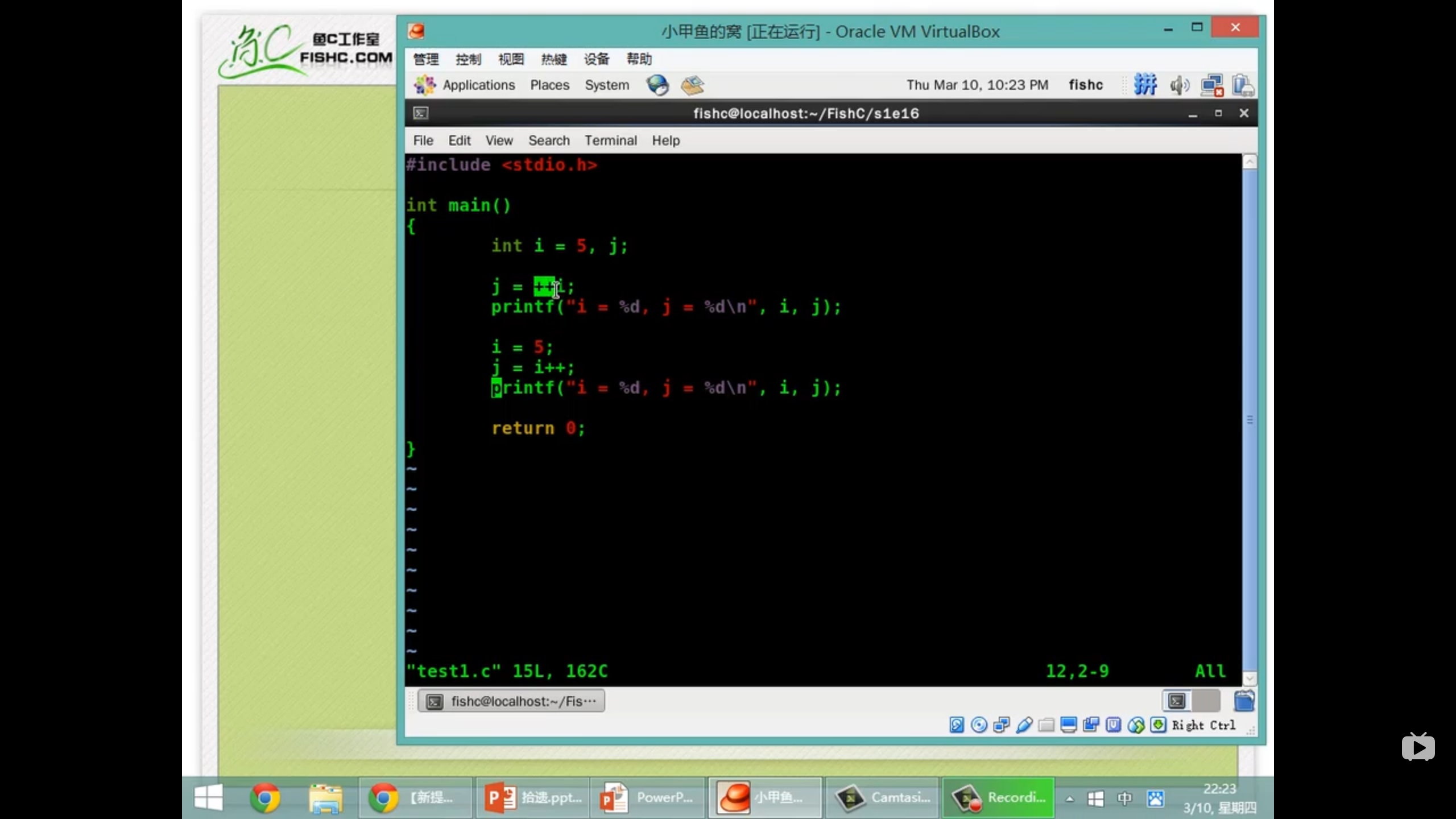Click VirtualBox USB devices indicator

click(1024, 725)
